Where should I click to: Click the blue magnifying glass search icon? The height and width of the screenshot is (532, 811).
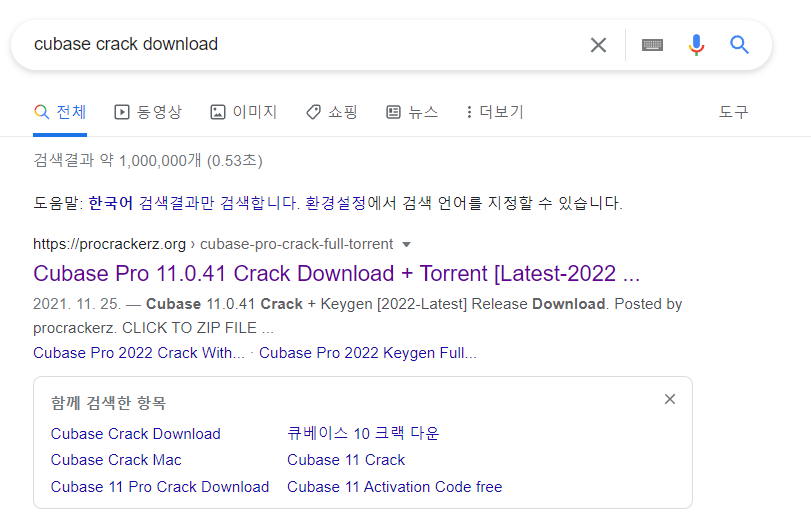click(x=739, y=45)
